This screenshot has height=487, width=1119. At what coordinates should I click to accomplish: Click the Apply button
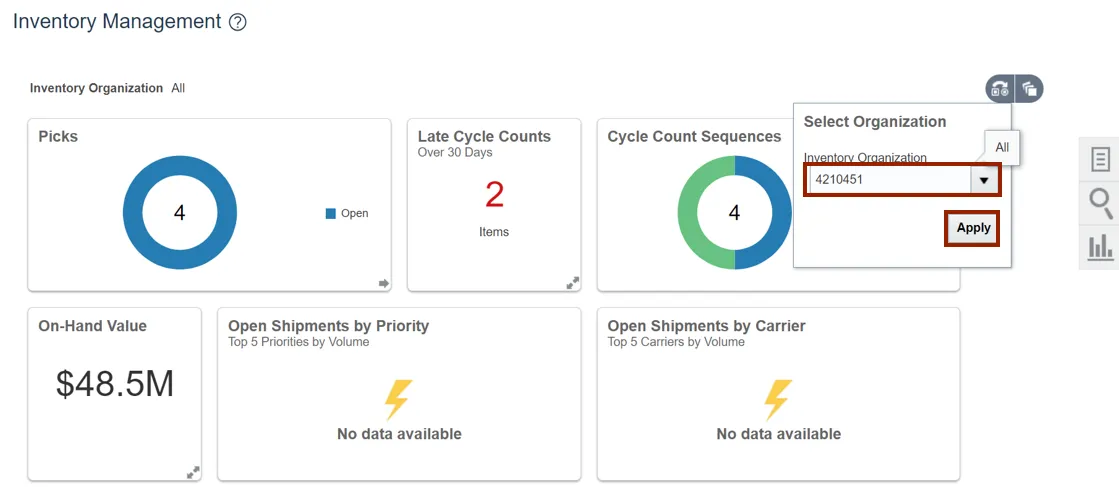pyautogui.click(x=973, y=228)
